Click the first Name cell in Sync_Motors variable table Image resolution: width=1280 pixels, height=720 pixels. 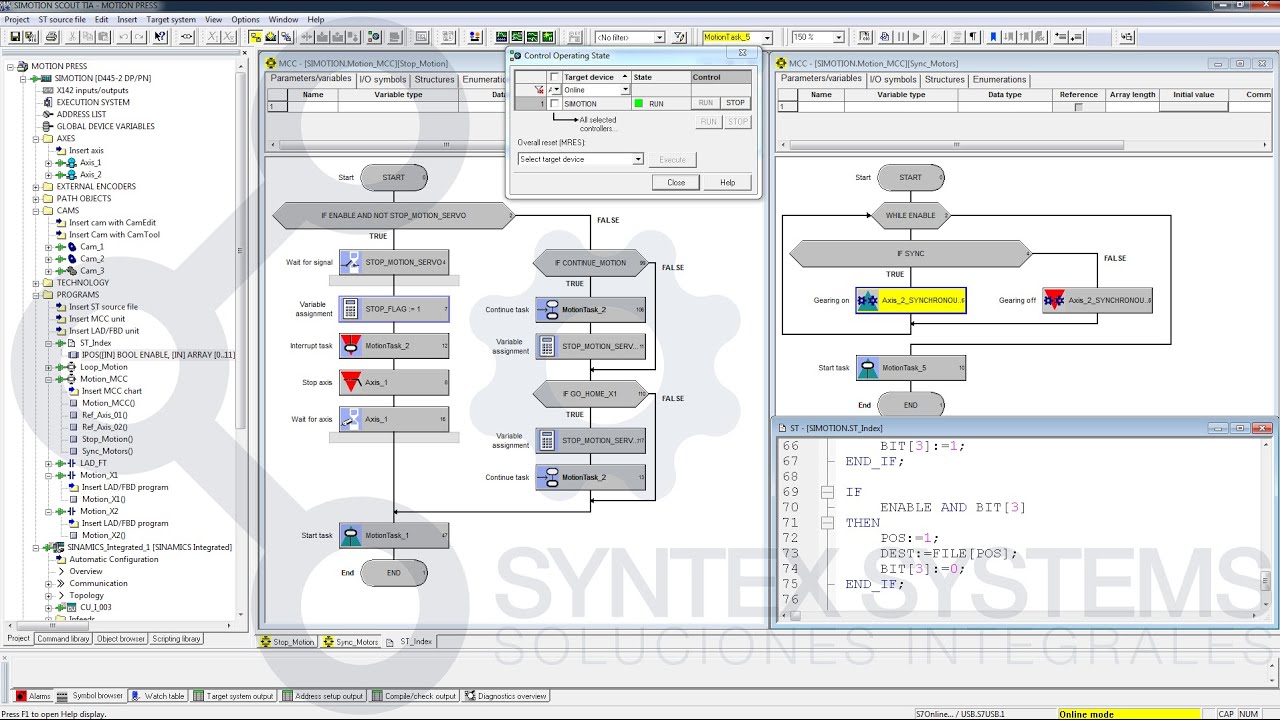pos(821,107)
